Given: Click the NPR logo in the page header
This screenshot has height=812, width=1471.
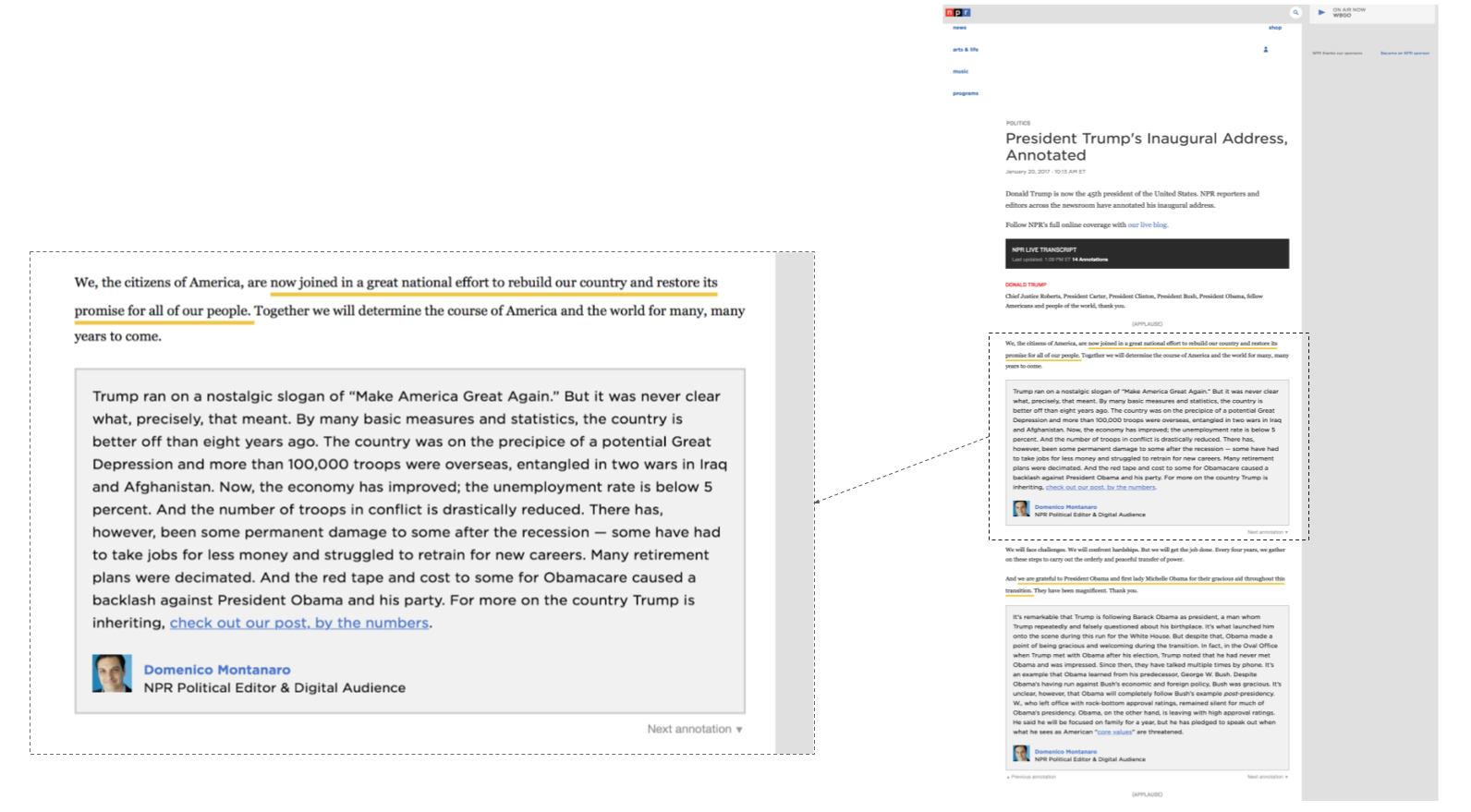Looking at the screenshot, I should click(x=959, y=12).
